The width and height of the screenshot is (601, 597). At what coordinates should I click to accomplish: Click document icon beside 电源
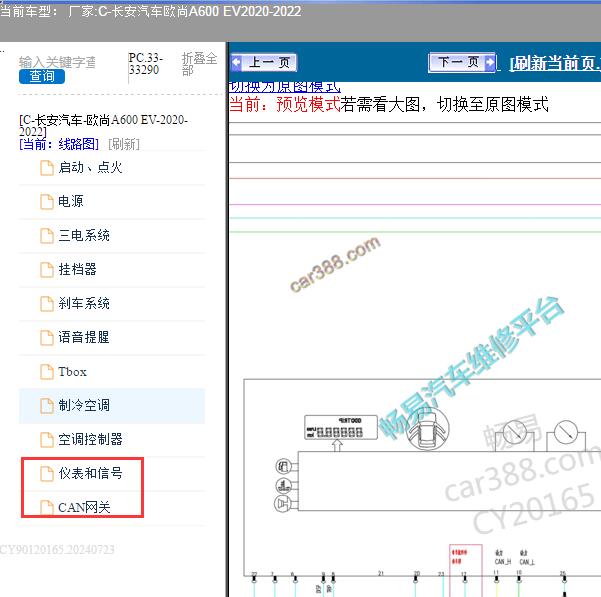point(47,202)
